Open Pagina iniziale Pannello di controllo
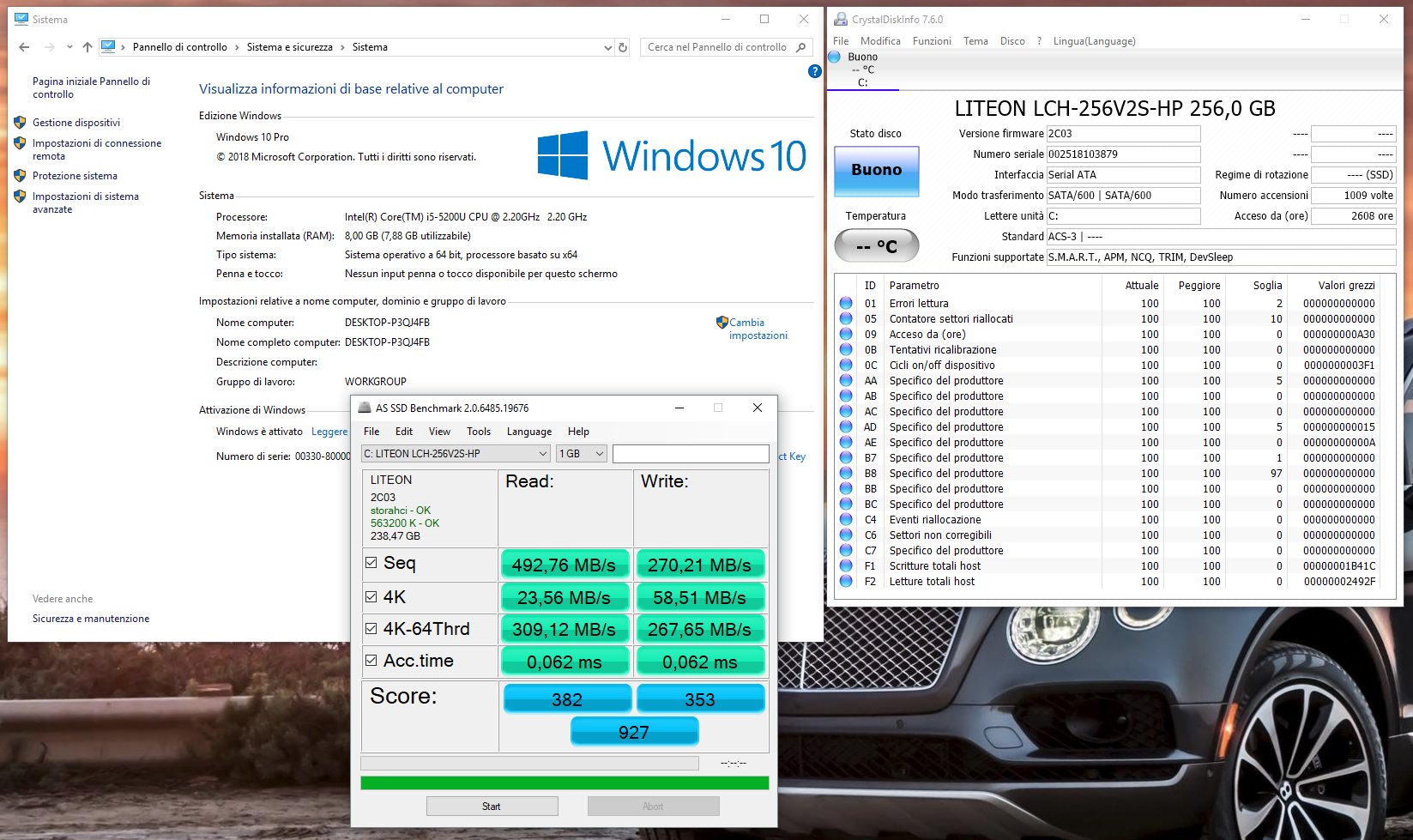Viewport: 1413px width, 840px height. click(x=91, y=88)
